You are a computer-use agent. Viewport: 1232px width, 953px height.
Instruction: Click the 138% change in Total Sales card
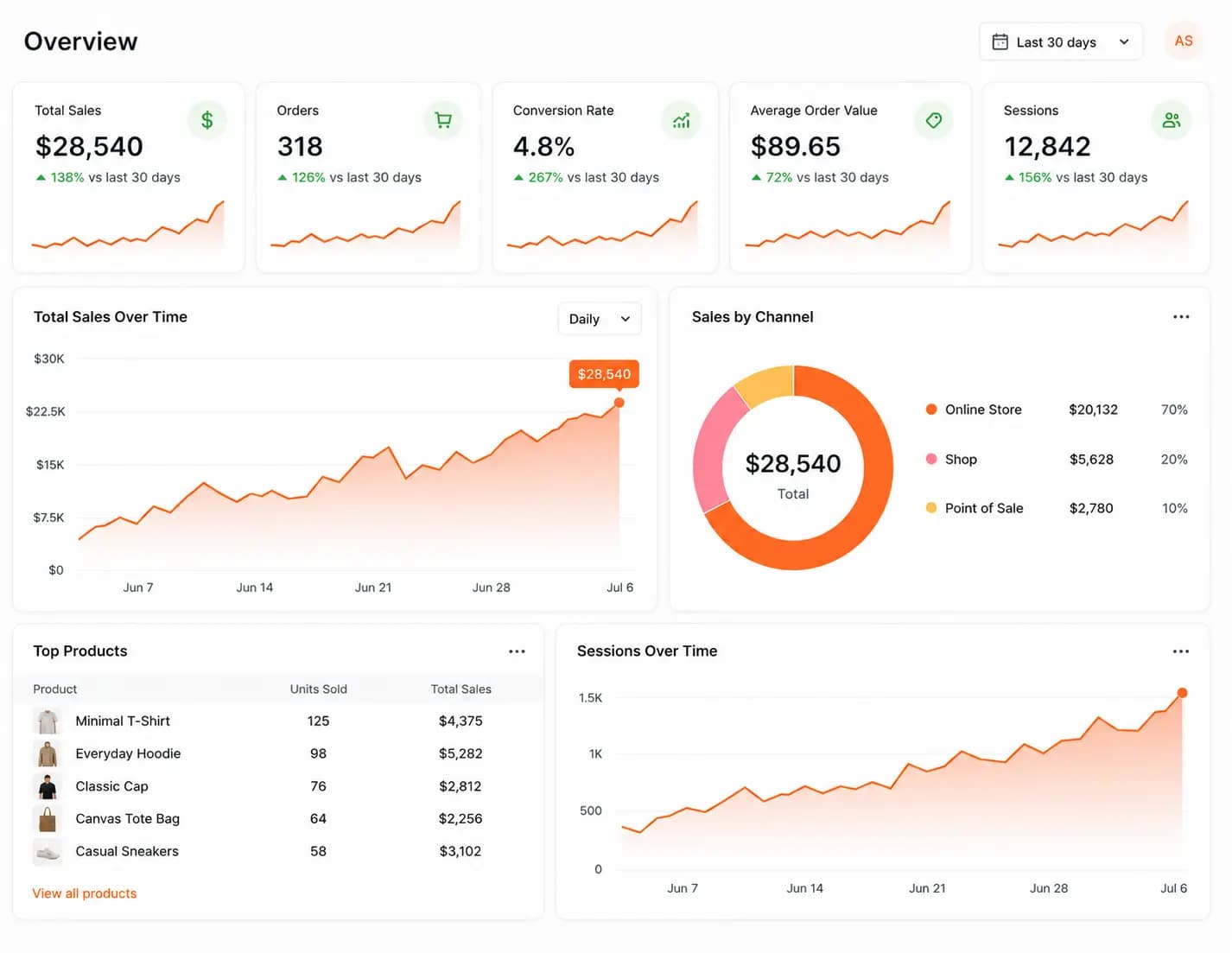point(67,177)
